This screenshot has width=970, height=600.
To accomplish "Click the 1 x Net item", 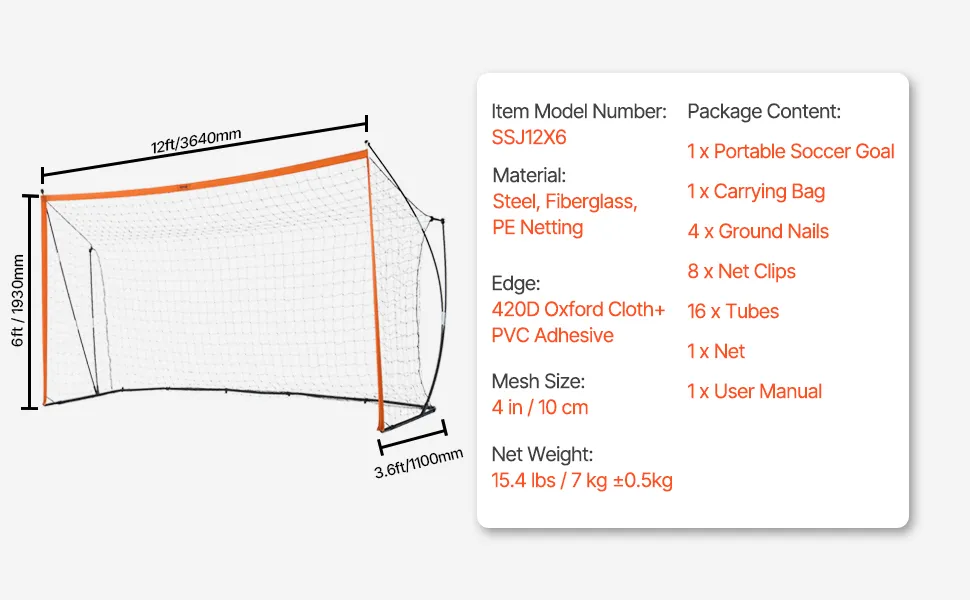I will (x=716, y=351).
